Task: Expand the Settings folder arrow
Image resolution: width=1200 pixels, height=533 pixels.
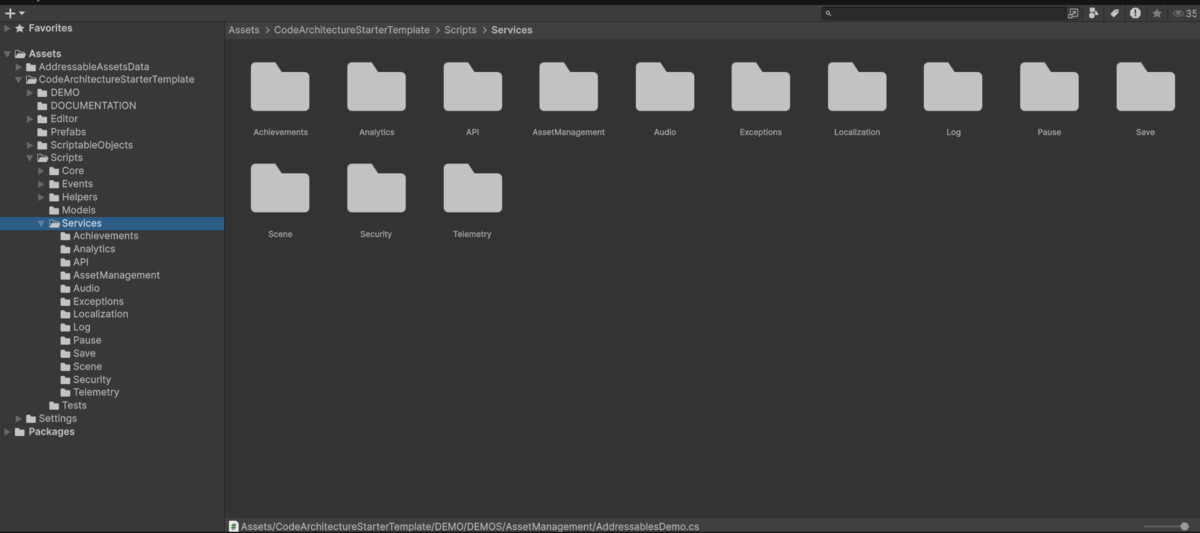Action: 18,419
